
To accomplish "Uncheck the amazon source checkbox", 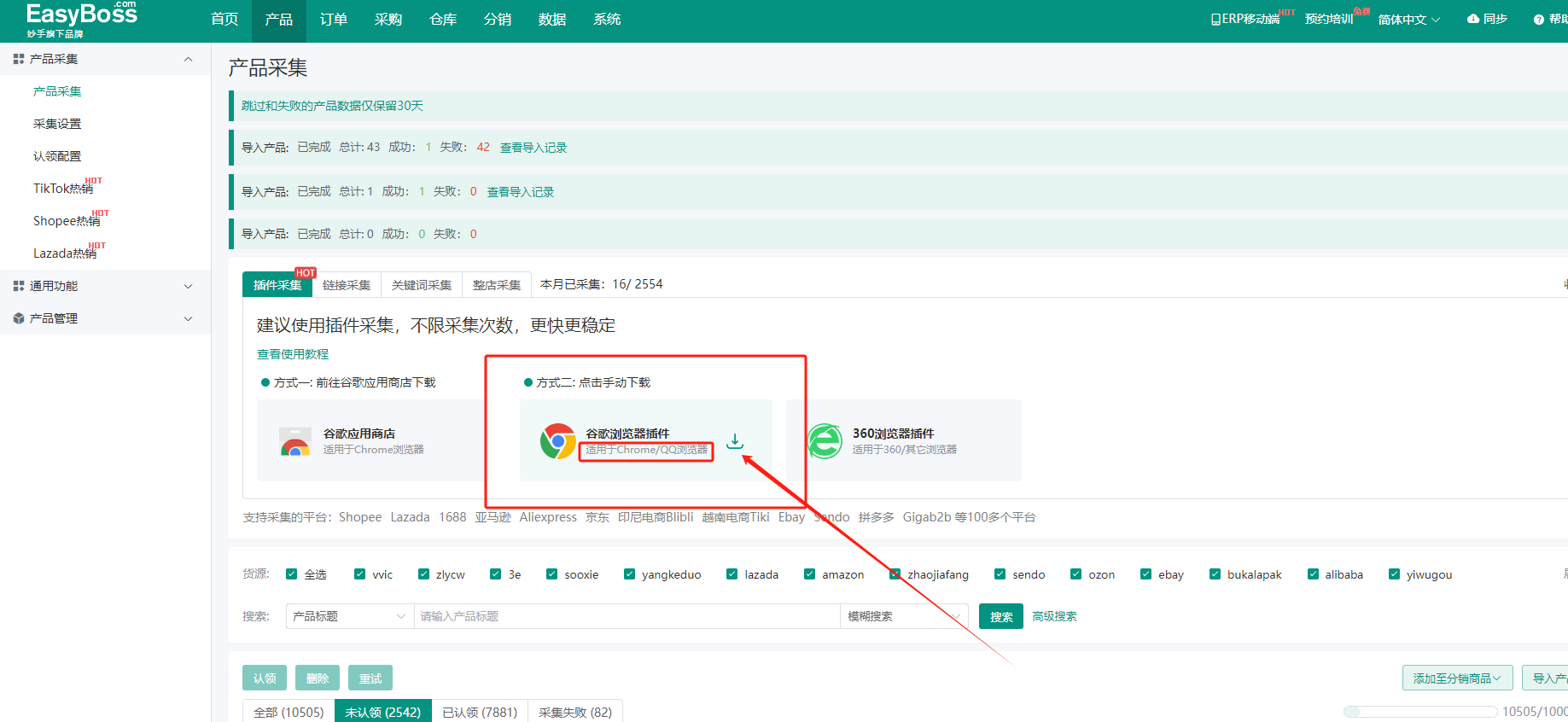I will [x=810, y=574].
